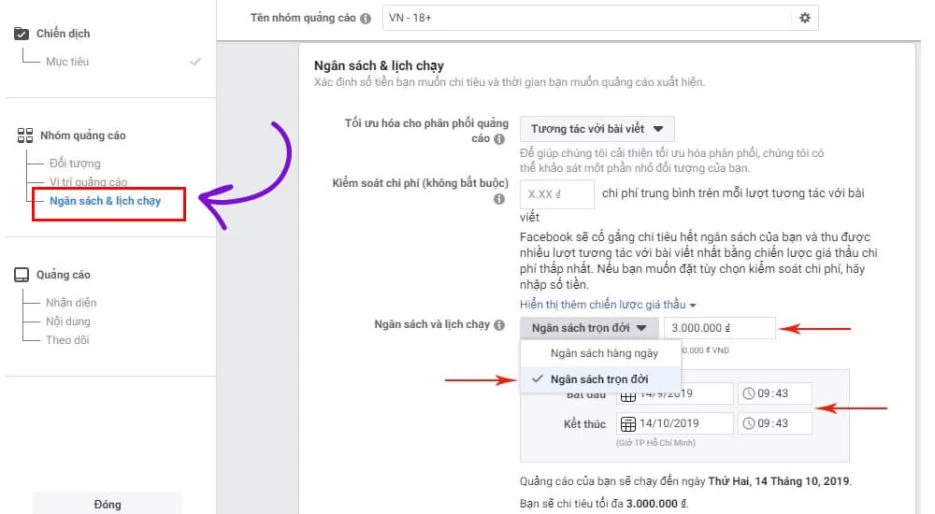
Task: Click the end date field 14/10/2019
Action: pos(675,423)
